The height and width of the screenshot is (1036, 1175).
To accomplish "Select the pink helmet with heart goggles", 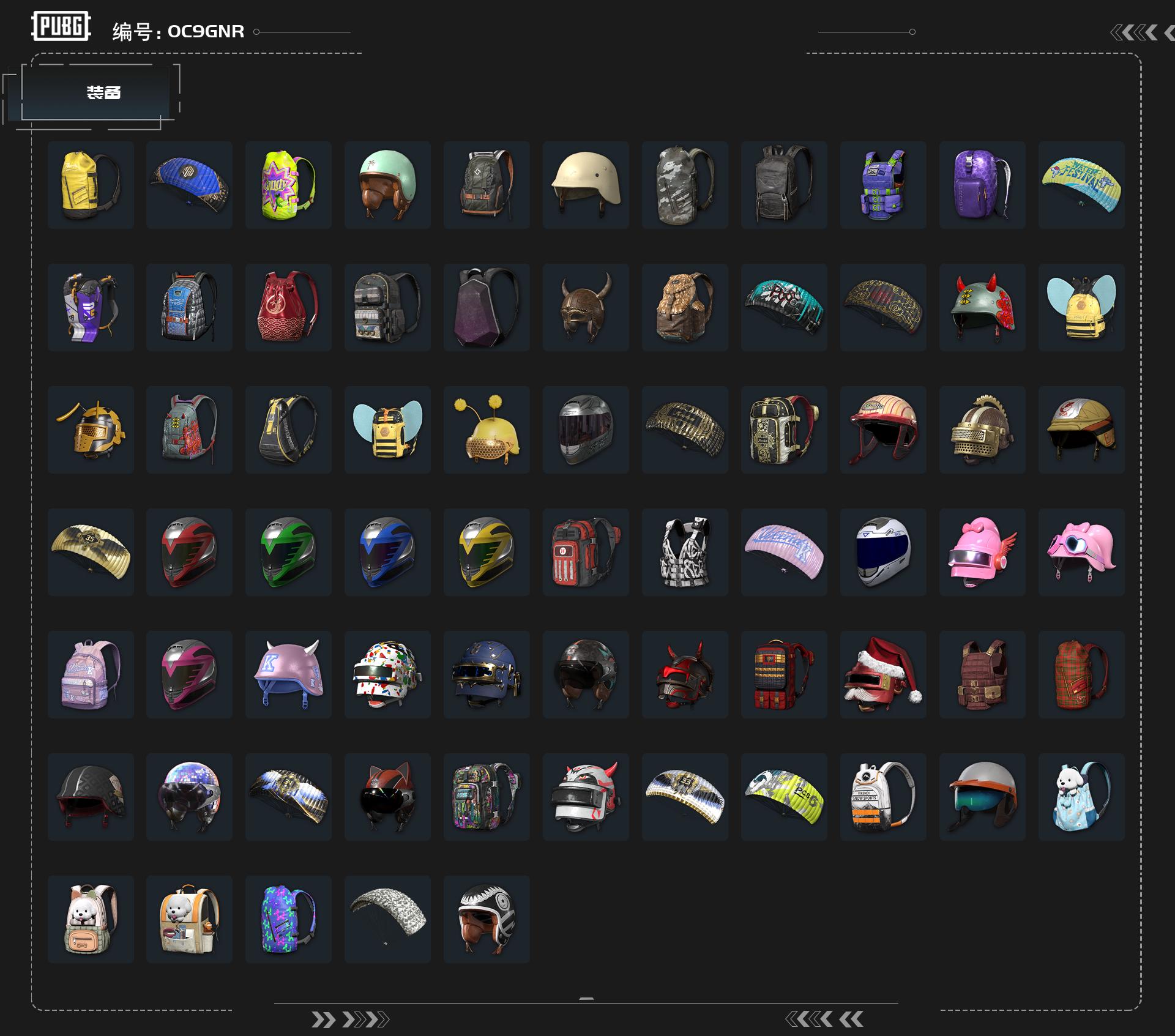I will 1081,552.
